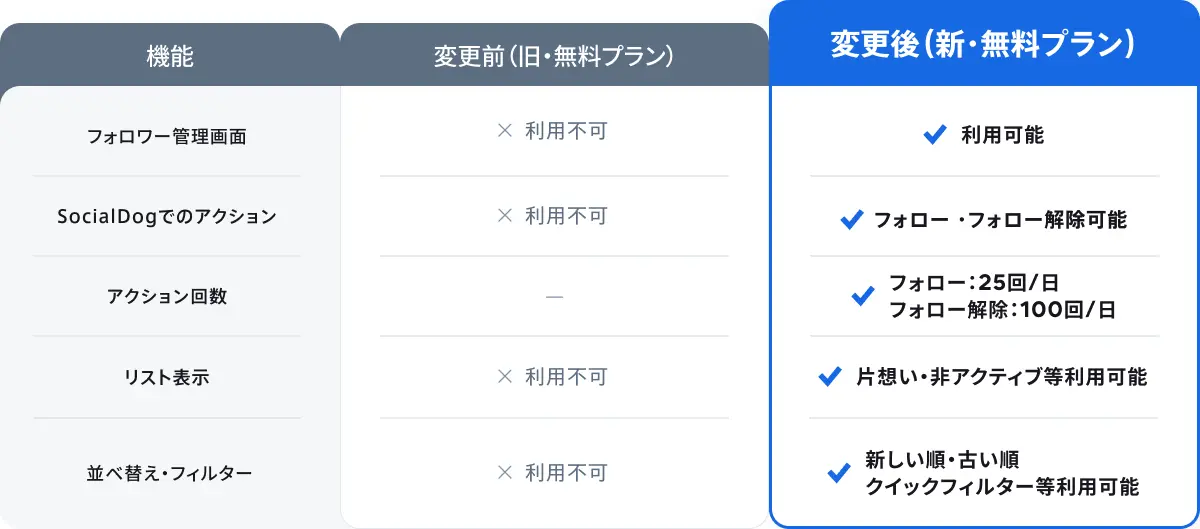Viewport: 1200px width, 529px height.
Task: Click the フォロワー管理画面 feature label
Action: [167, 137]
